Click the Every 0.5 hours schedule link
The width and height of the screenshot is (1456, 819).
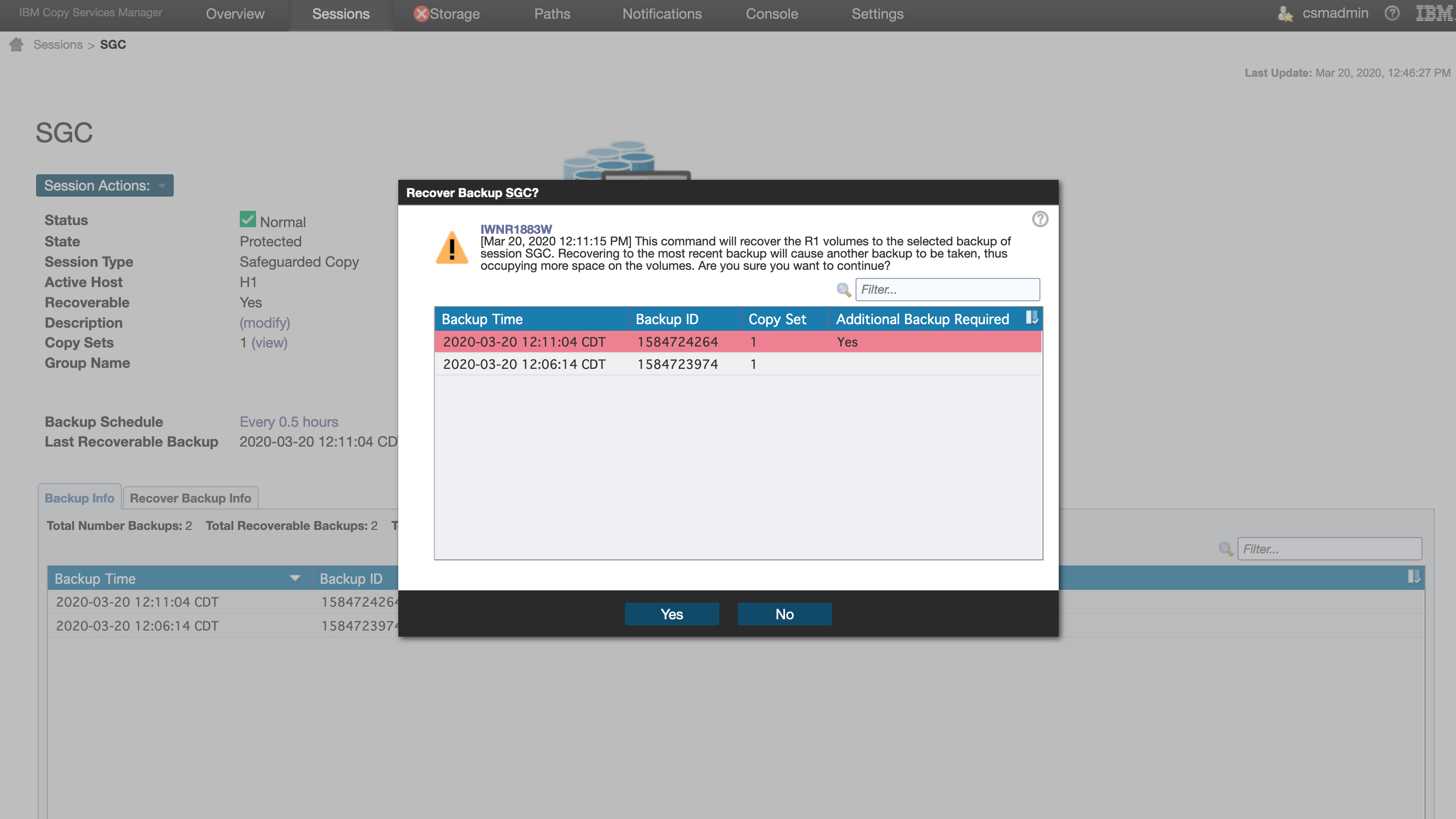[x=289, y=422]
